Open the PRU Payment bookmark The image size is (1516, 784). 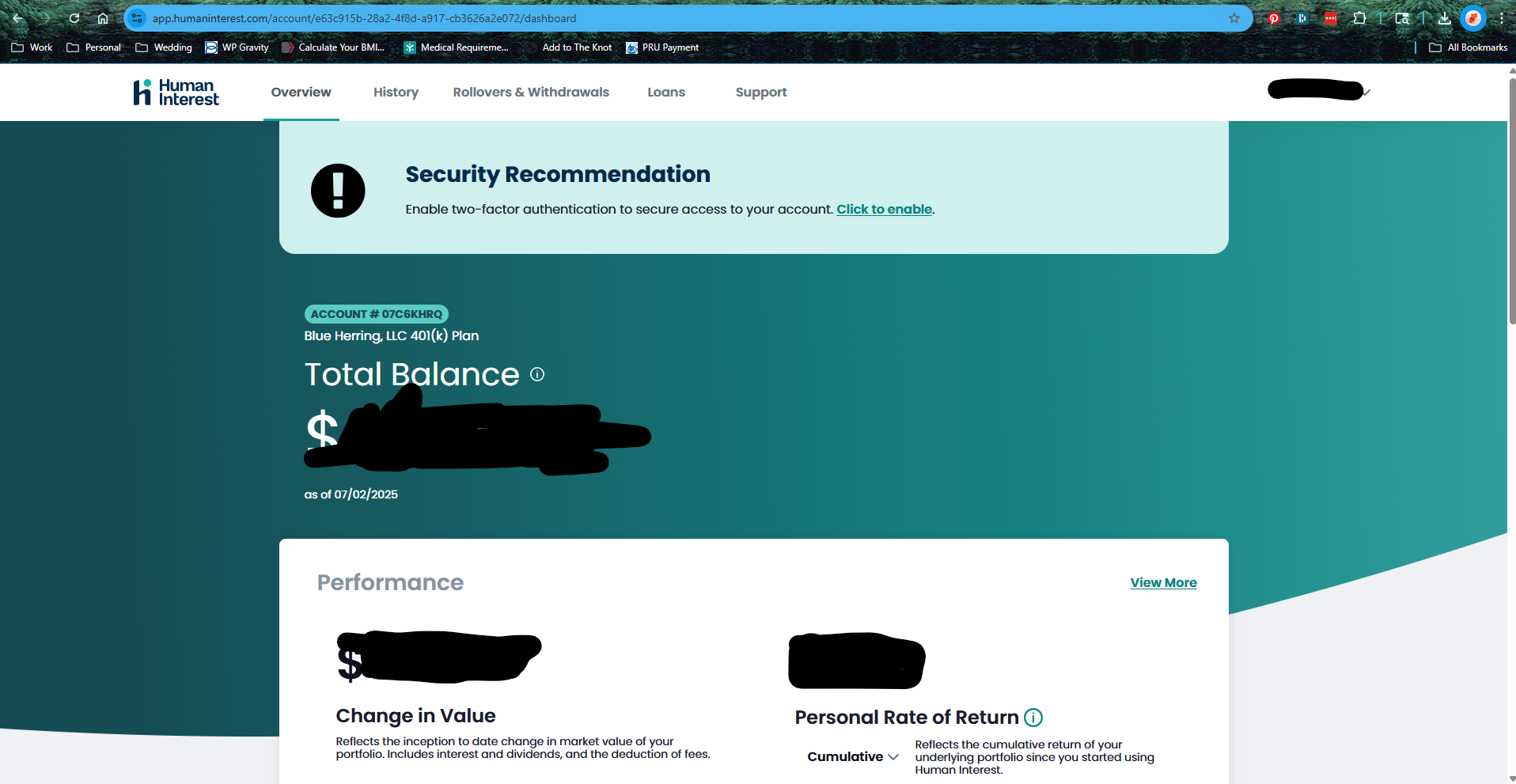click(662, 47)
